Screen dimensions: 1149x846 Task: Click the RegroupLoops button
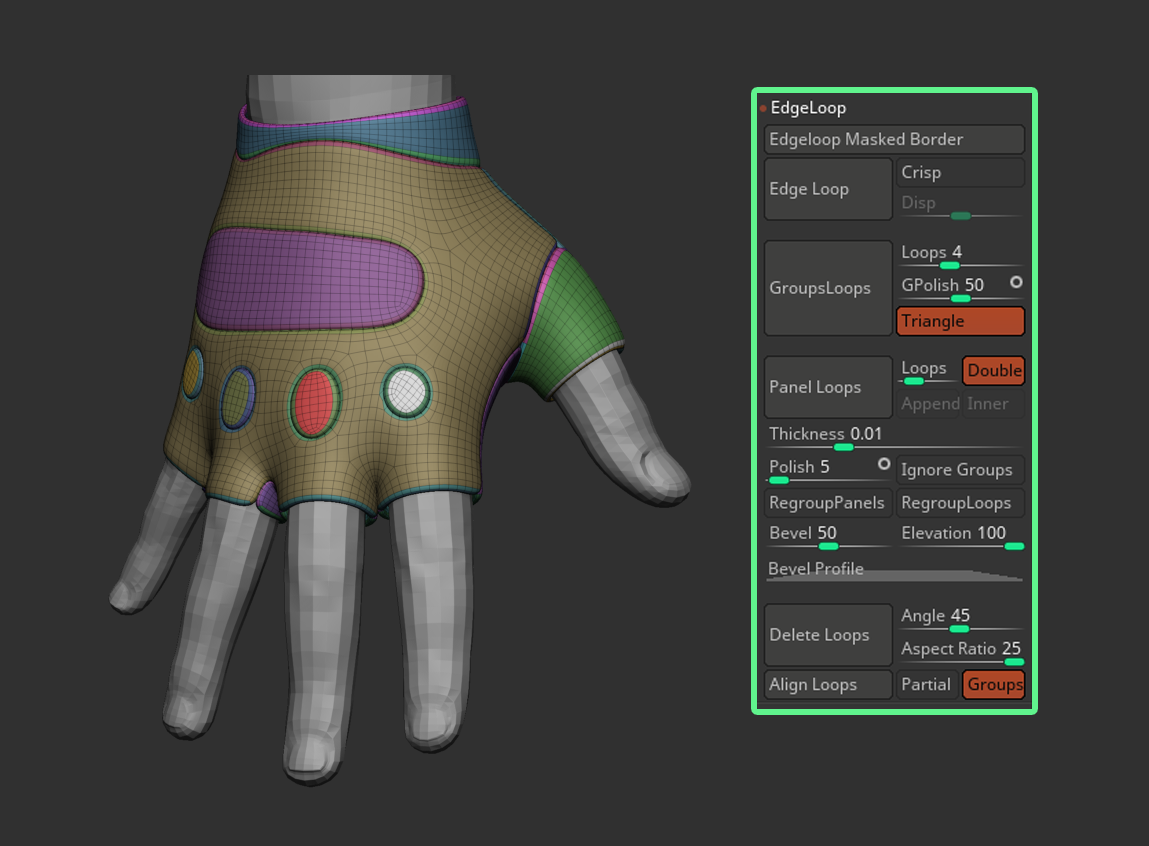pyautogui.click(x=960, y=503)
